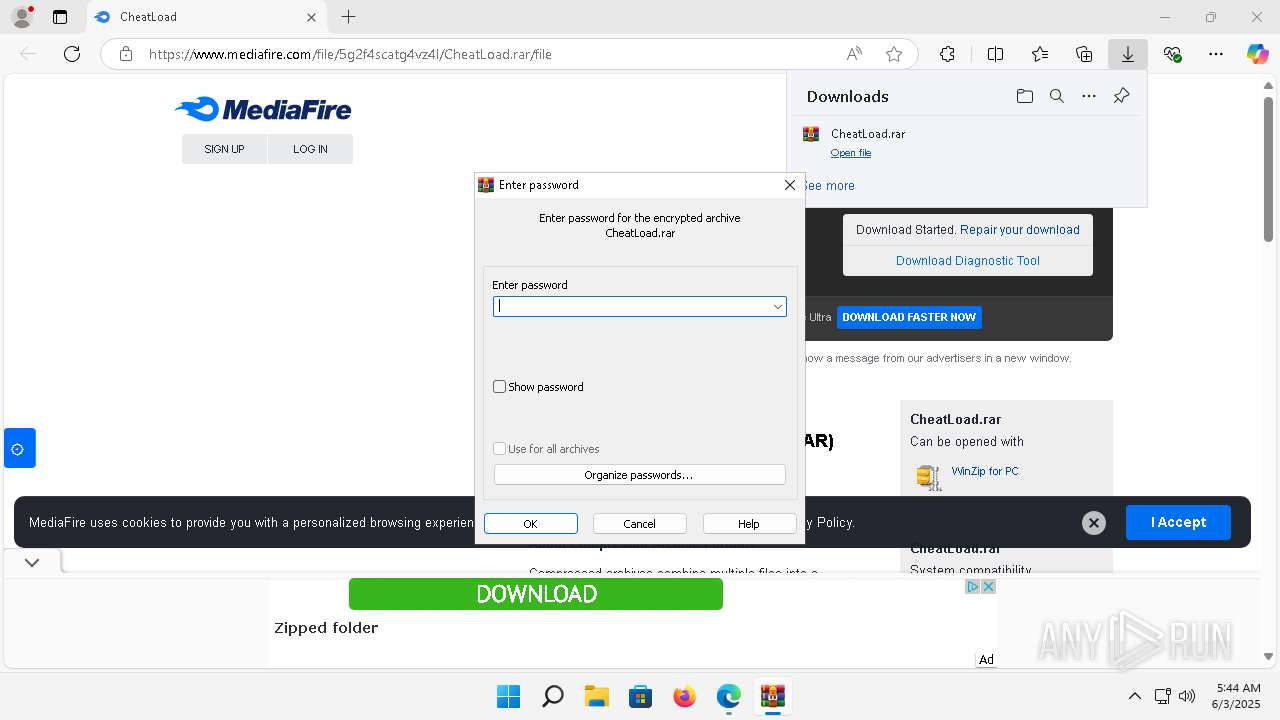
Task: Open Organize passwords dialog
Action: point(639,475)
